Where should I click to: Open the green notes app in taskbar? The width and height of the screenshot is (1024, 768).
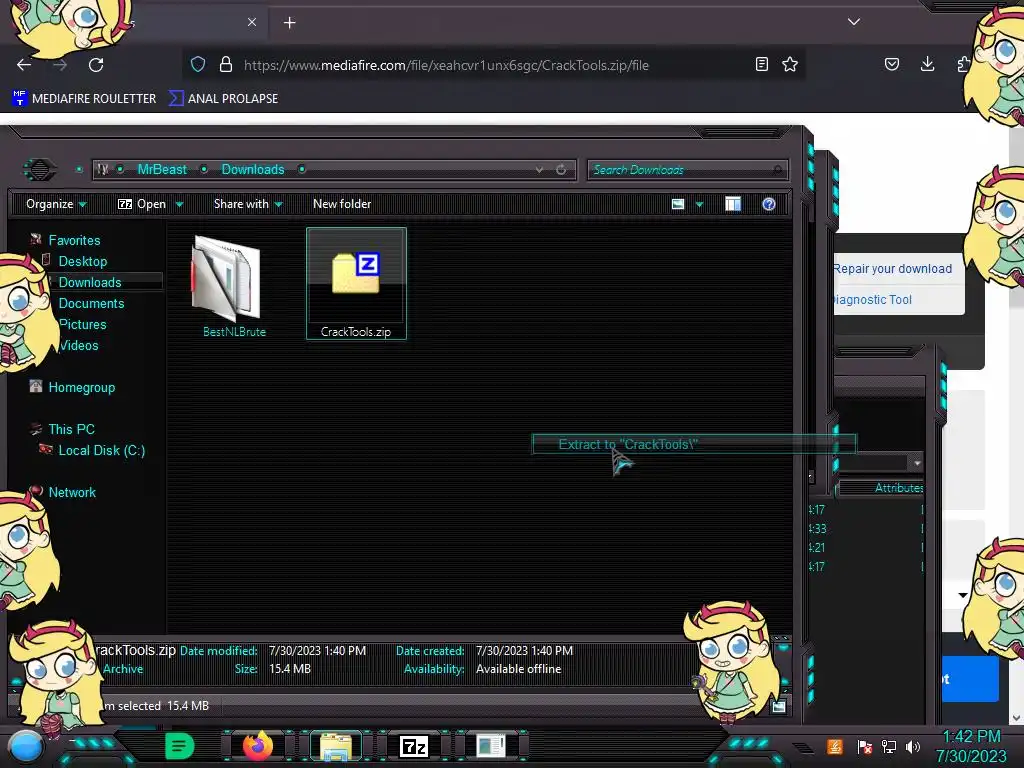(x=179, y=746)
